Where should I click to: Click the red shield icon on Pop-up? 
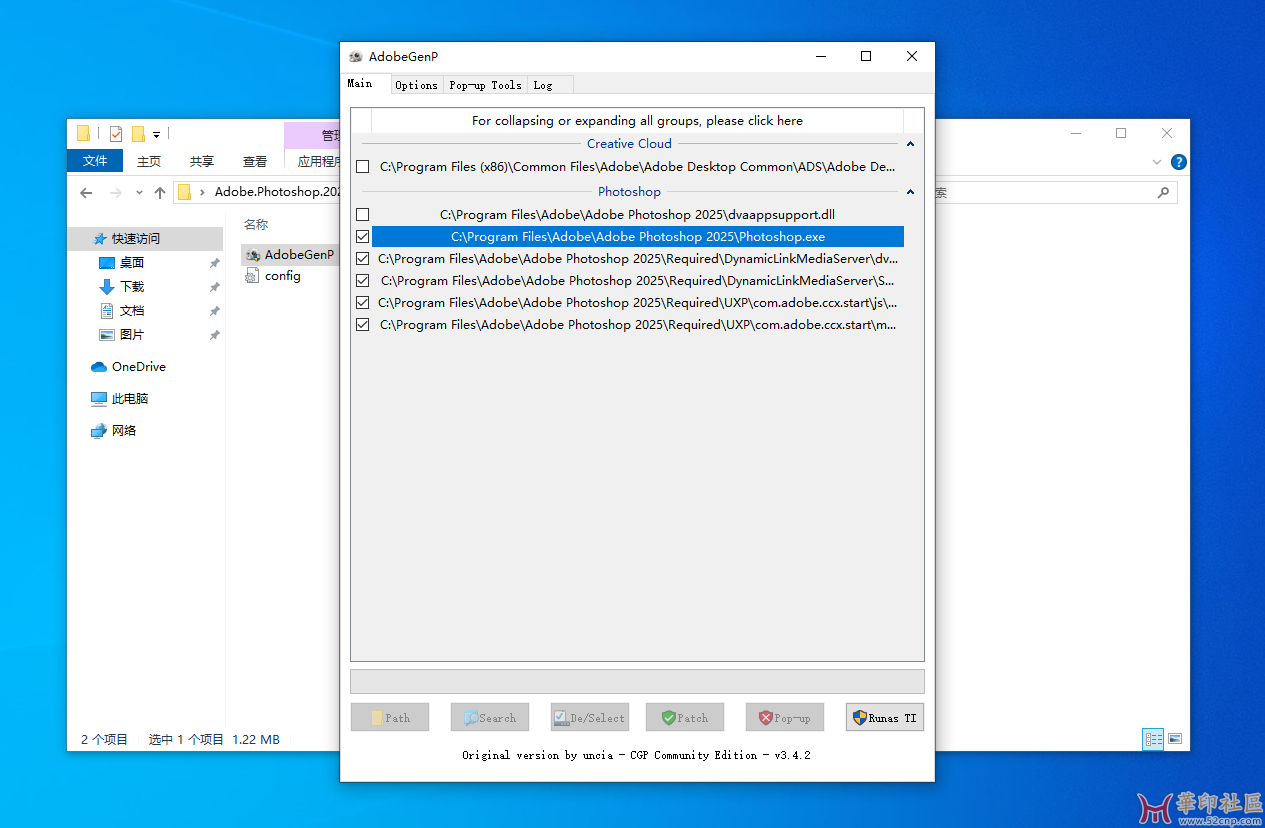coord(766,718)
